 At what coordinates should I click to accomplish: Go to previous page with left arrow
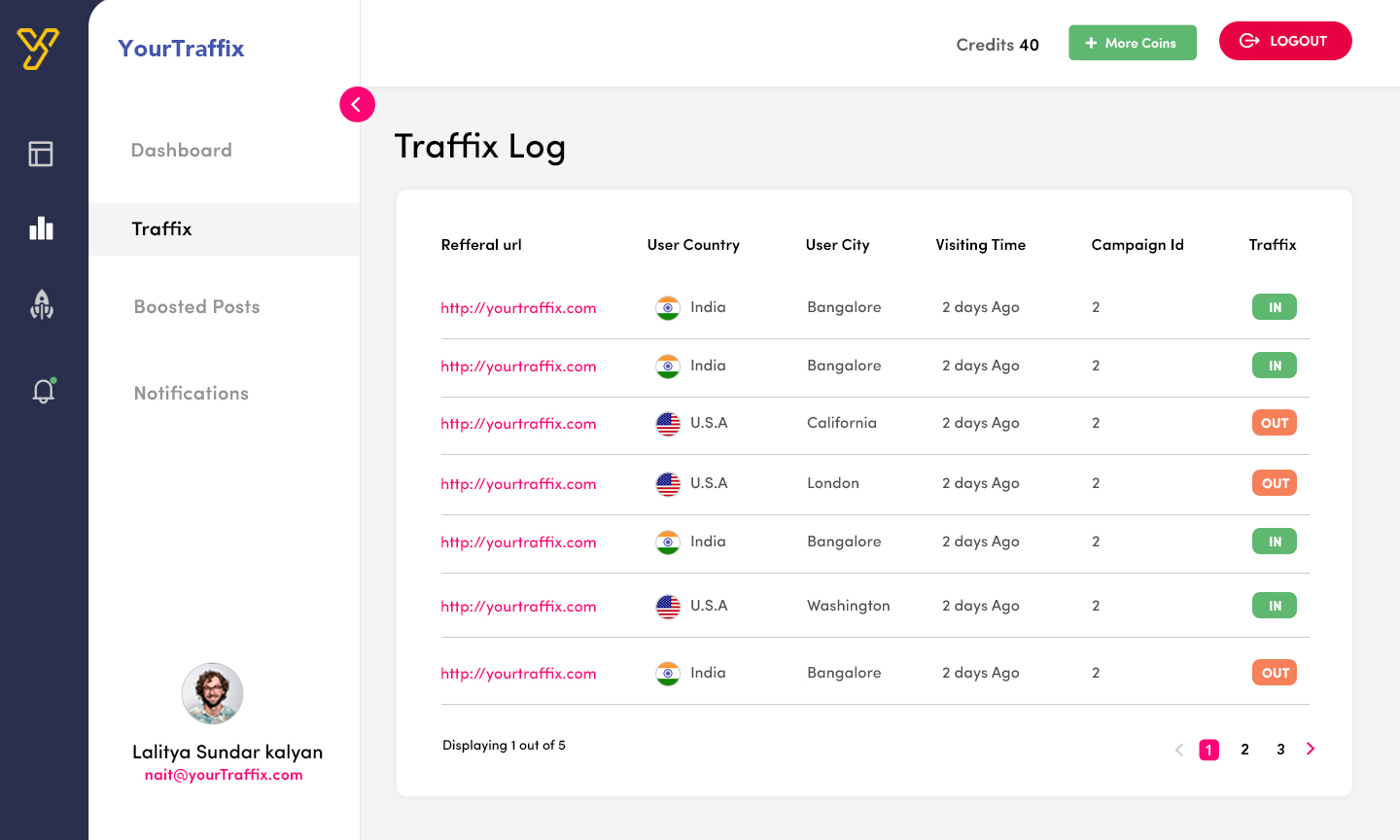[x=1179, y=750]
